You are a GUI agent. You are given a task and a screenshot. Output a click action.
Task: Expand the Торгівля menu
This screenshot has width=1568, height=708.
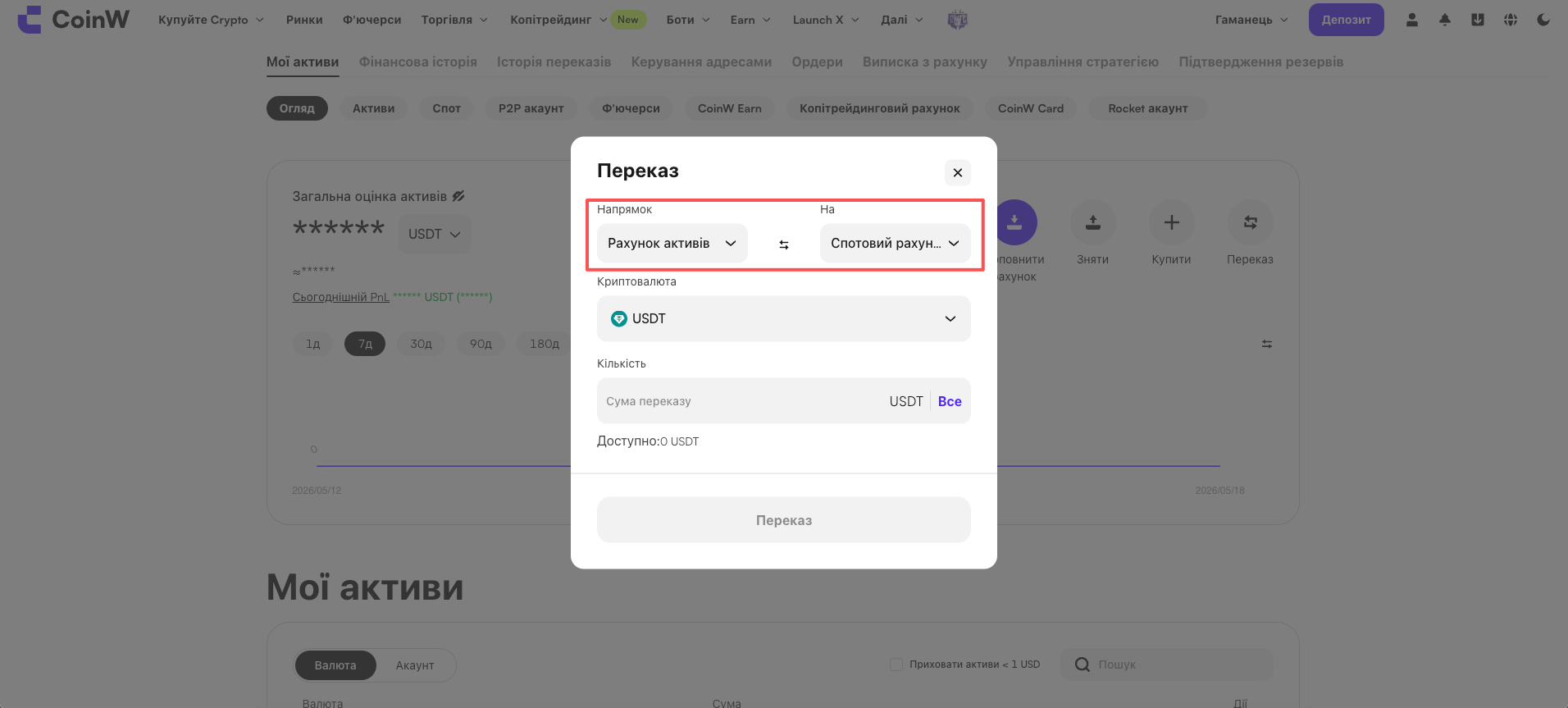click(454, 20)
